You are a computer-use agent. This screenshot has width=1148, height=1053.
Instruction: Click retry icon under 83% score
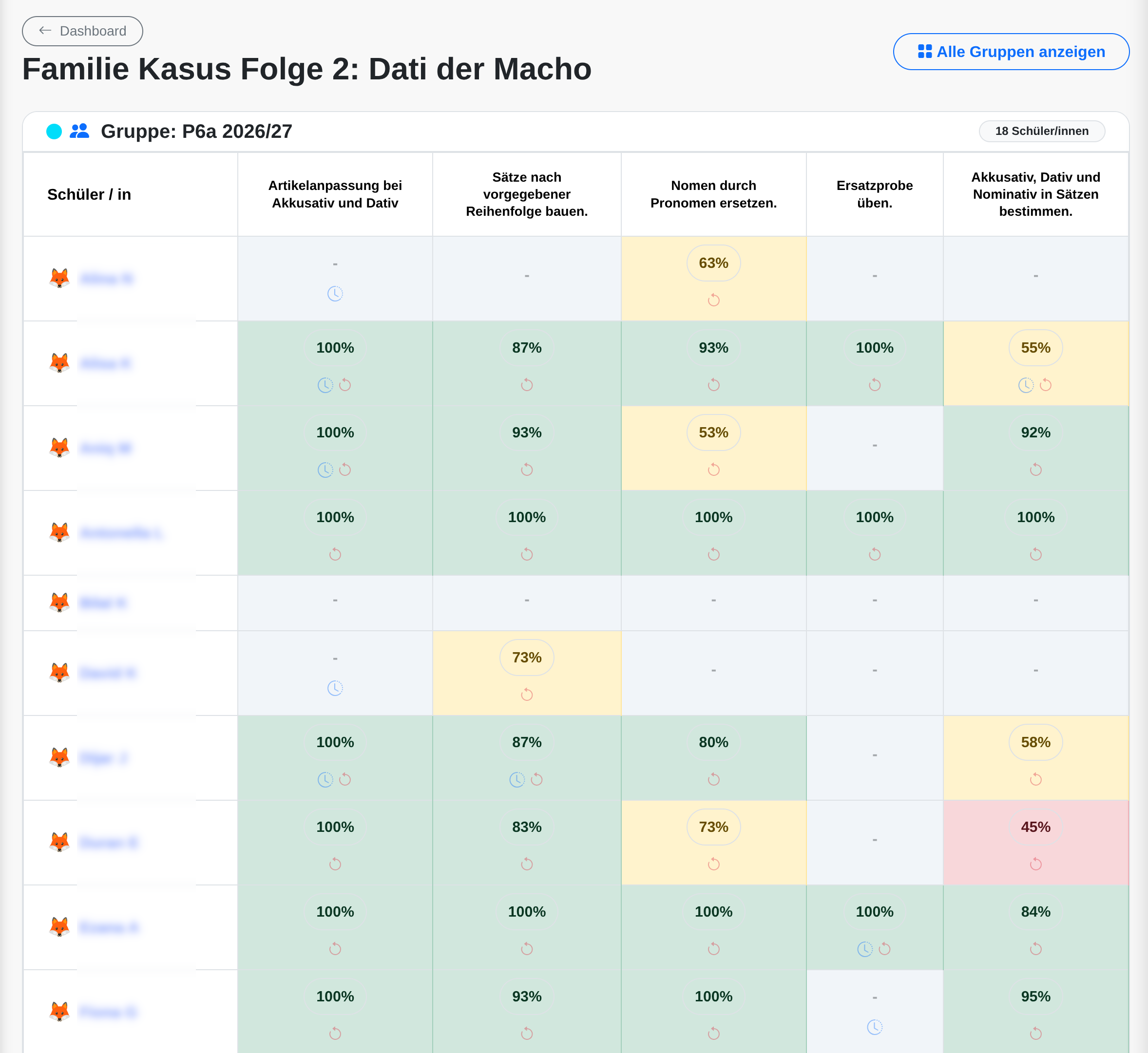[527, 865]
